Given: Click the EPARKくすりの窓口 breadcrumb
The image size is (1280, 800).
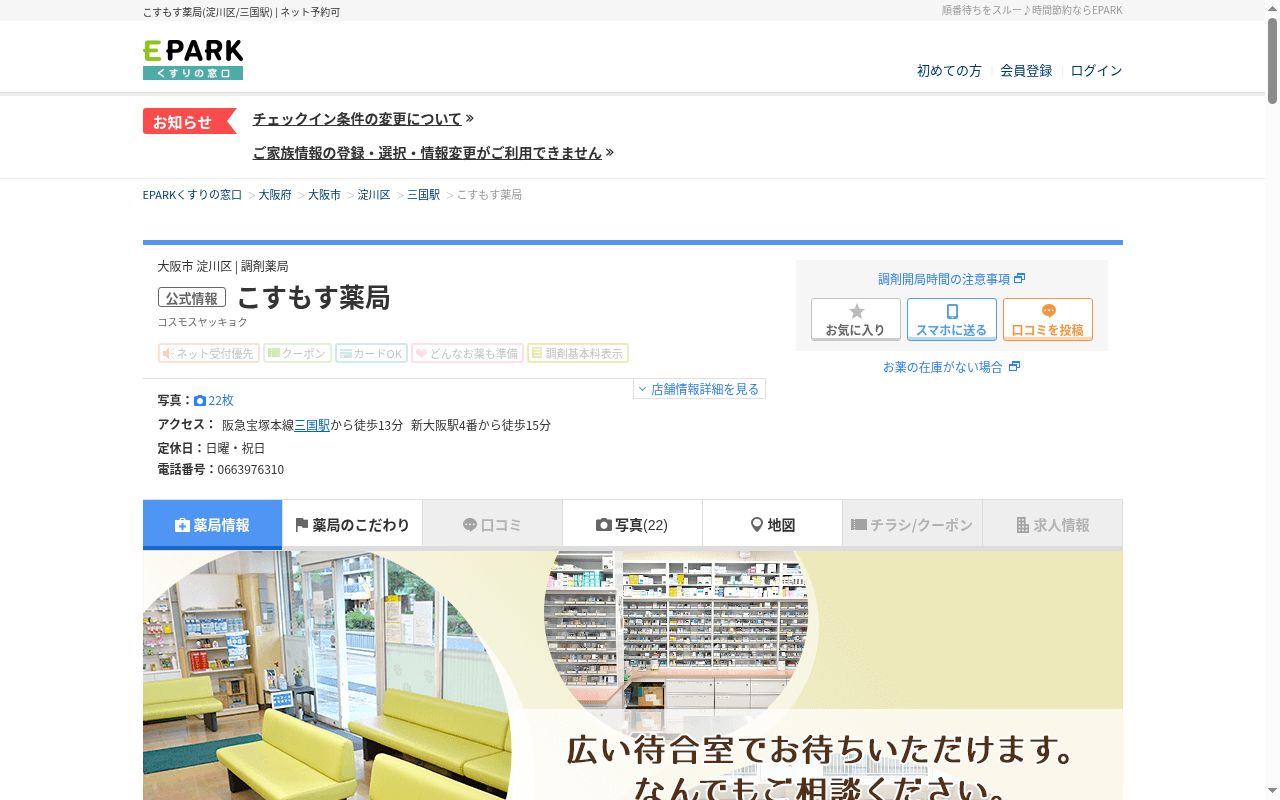Looking at the screenshot, I should (x=192, y=195).
